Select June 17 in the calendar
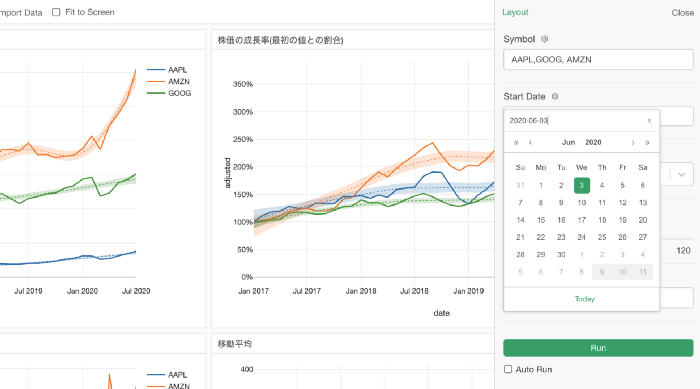 coord(582,220)
